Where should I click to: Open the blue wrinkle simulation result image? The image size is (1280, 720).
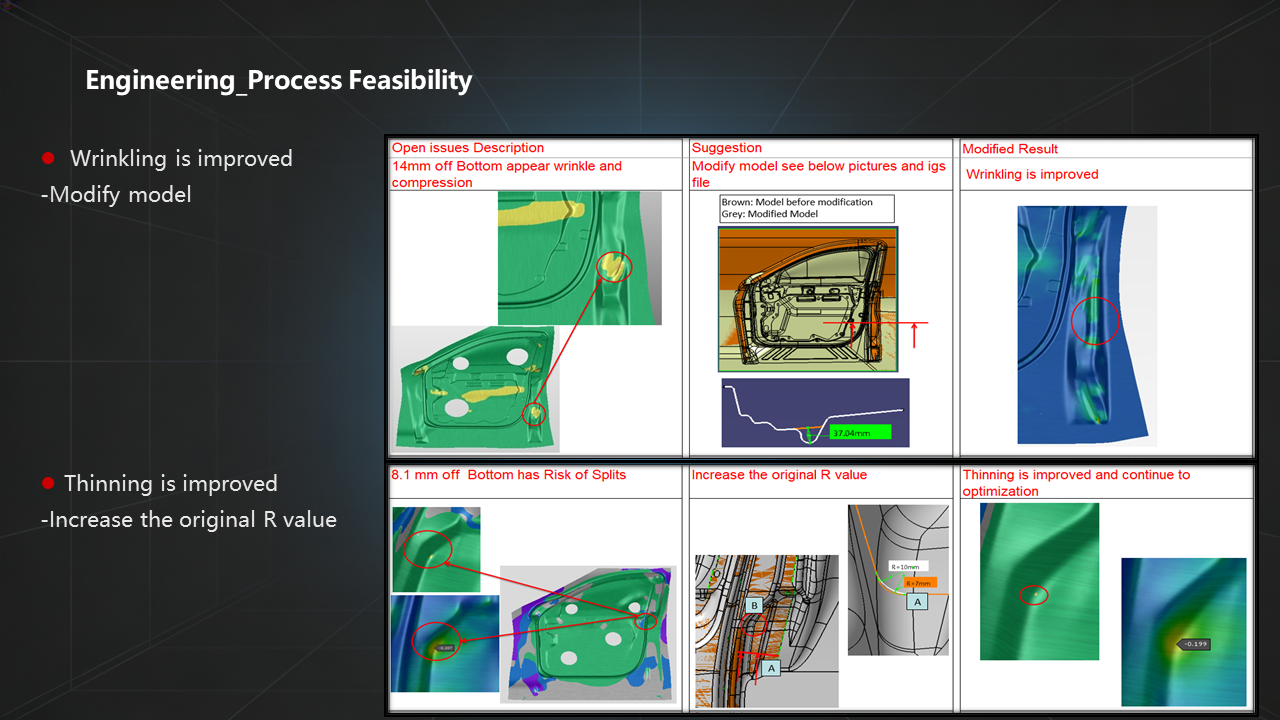(1086, 325)
